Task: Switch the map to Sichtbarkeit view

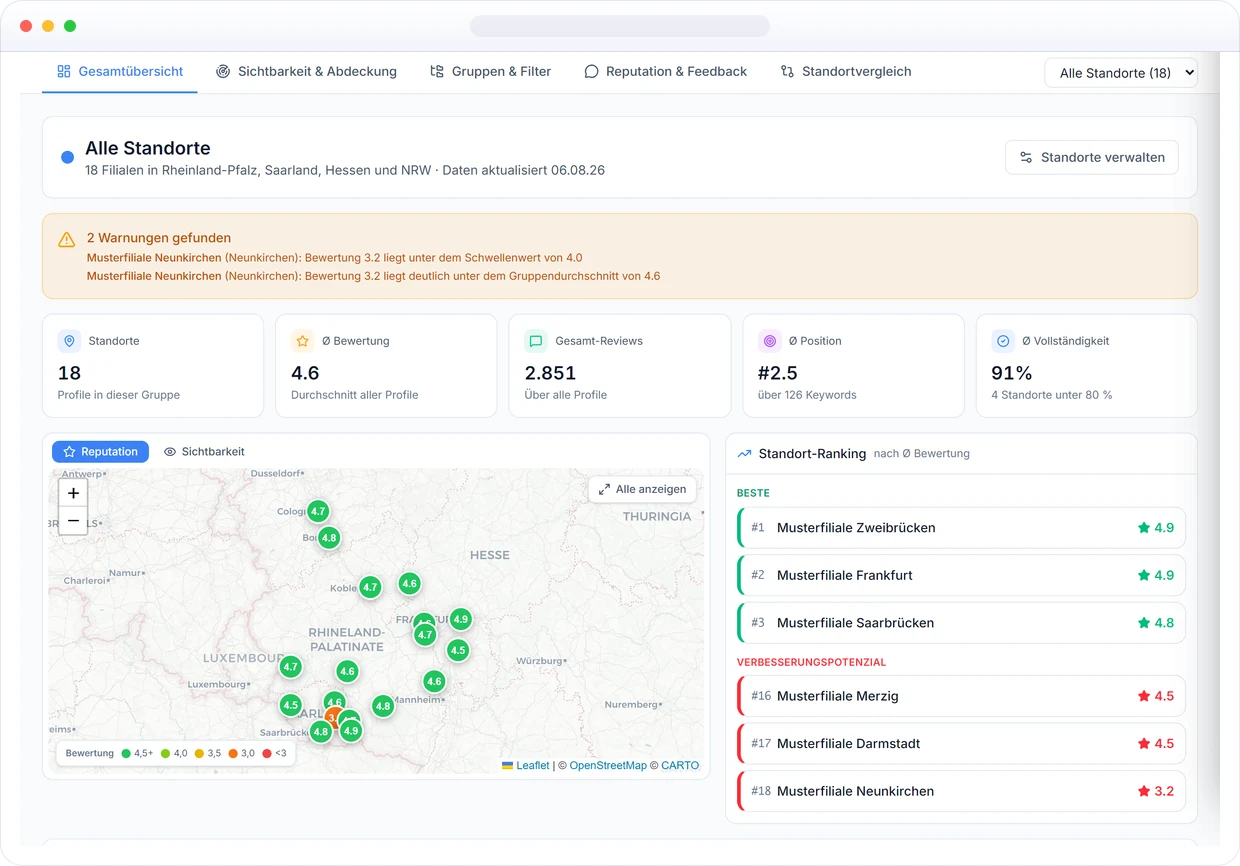Action: coord(204,452)
